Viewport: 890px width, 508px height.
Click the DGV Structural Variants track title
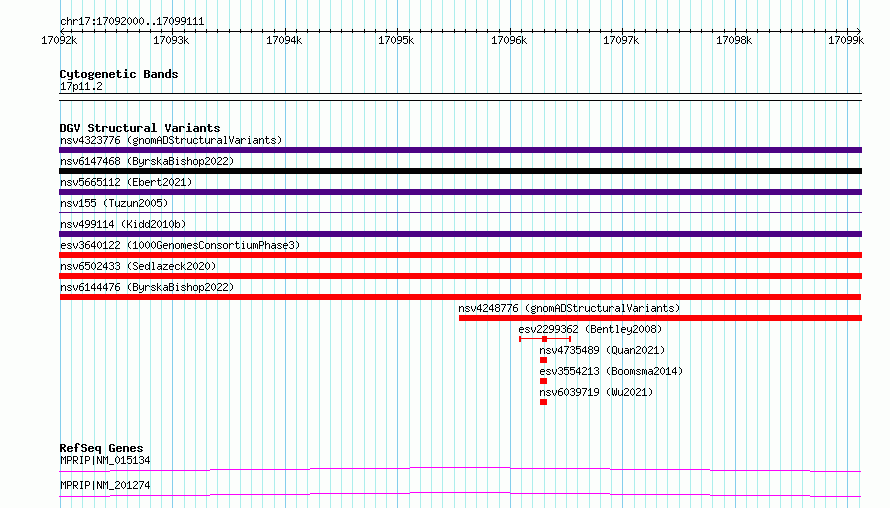coord(140,128)
